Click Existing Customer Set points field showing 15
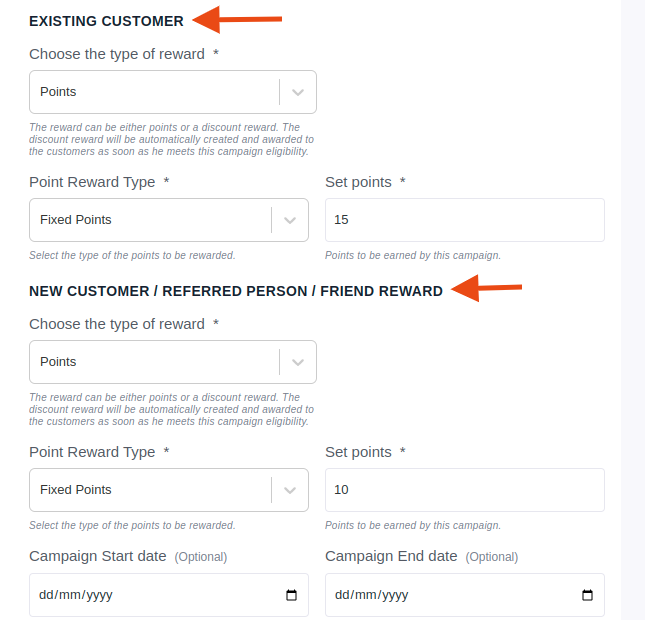 (465, 220)
